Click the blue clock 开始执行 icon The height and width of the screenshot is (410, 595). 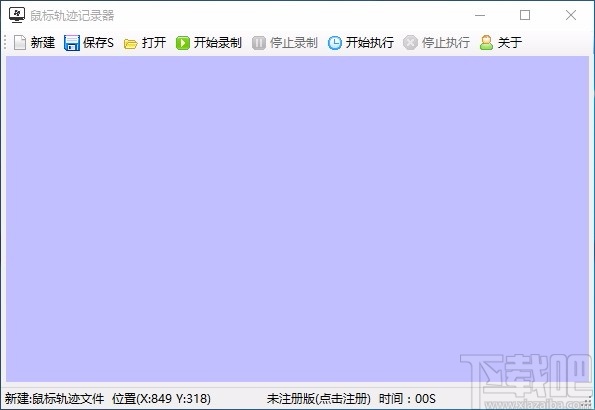click(335, 43)
